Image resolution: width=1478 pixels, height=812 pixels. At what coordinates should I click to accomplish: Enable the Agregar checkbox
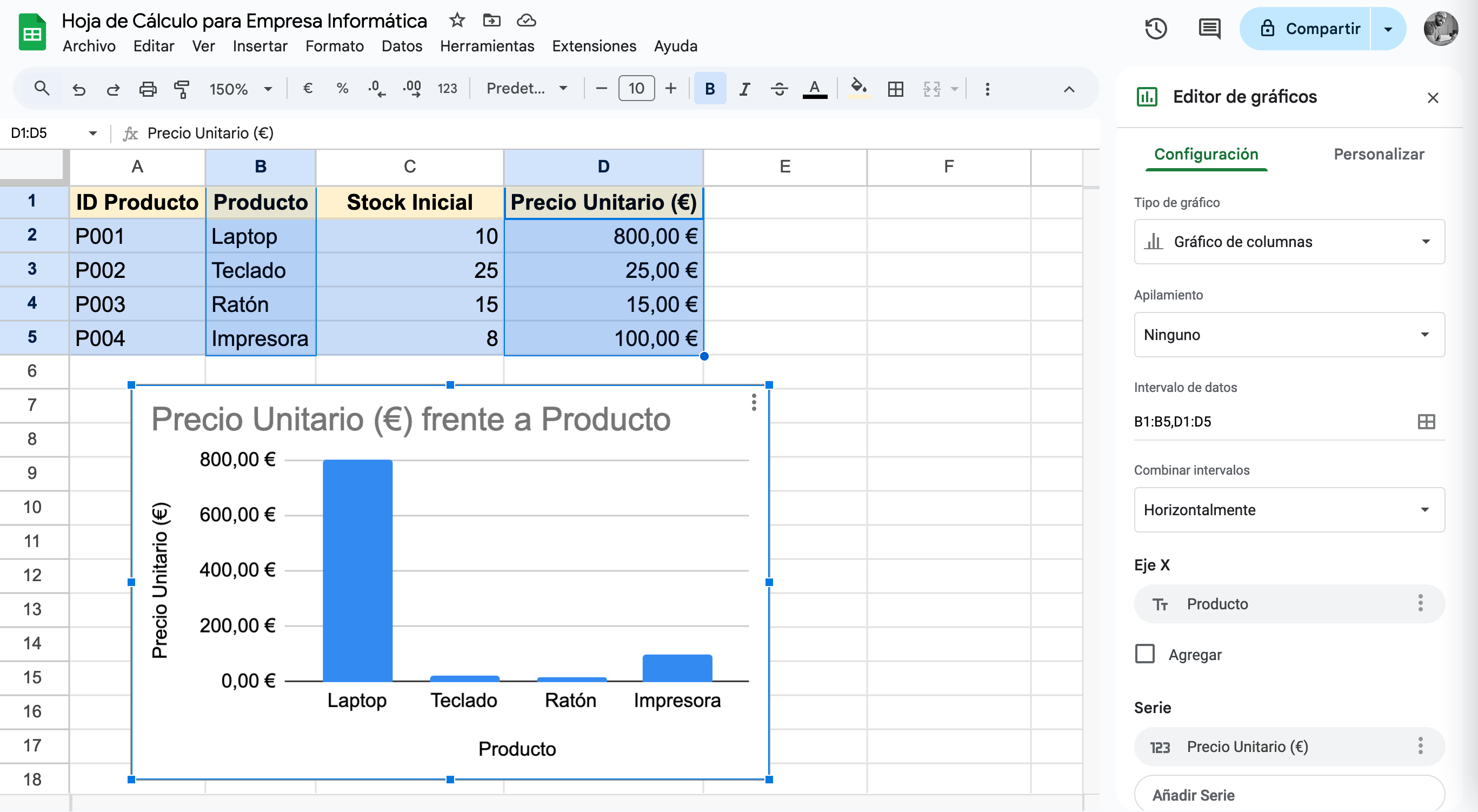pyautogui.click(x=1144, y=654)
